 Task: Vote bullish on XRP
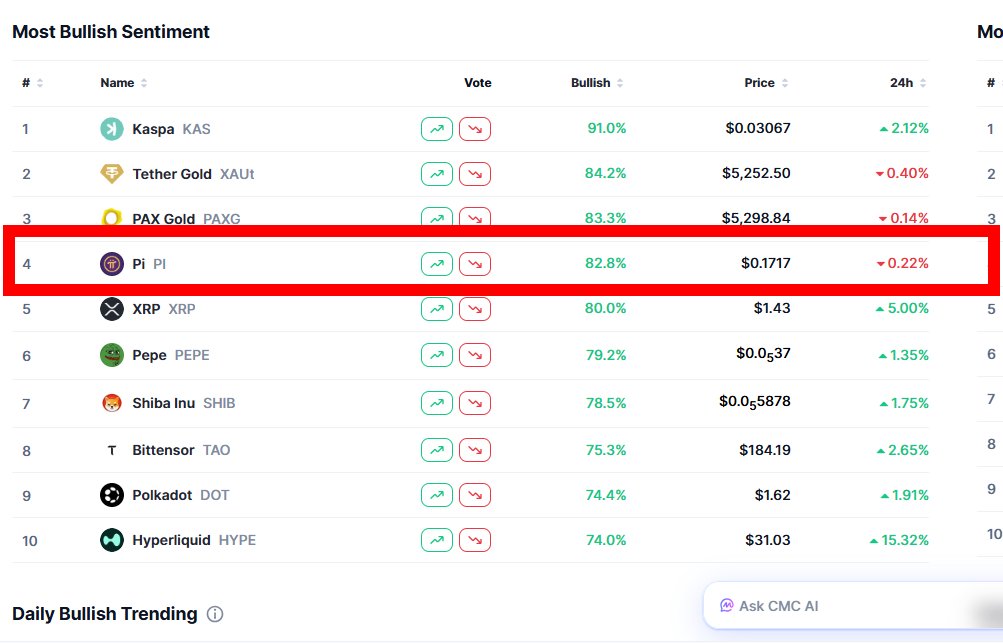coord(437,309)
